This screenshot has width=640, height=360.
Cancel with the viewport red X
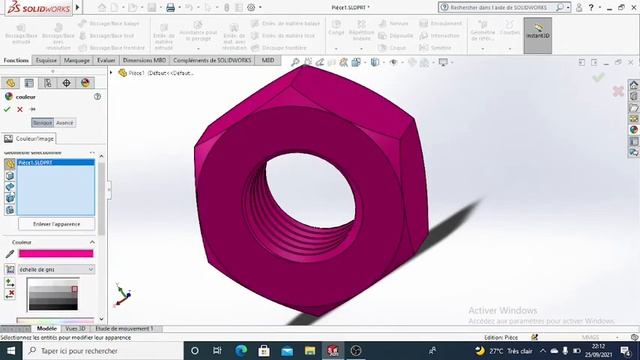pyautogui.click(x=618, y=91)
